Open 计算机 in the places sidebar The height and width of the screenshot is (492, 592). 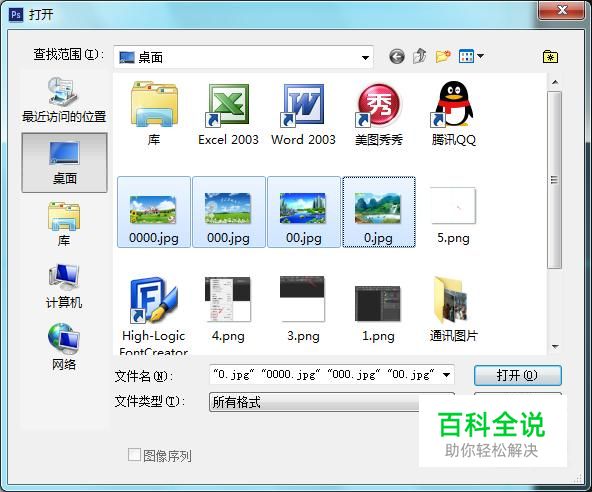[64, 287]
